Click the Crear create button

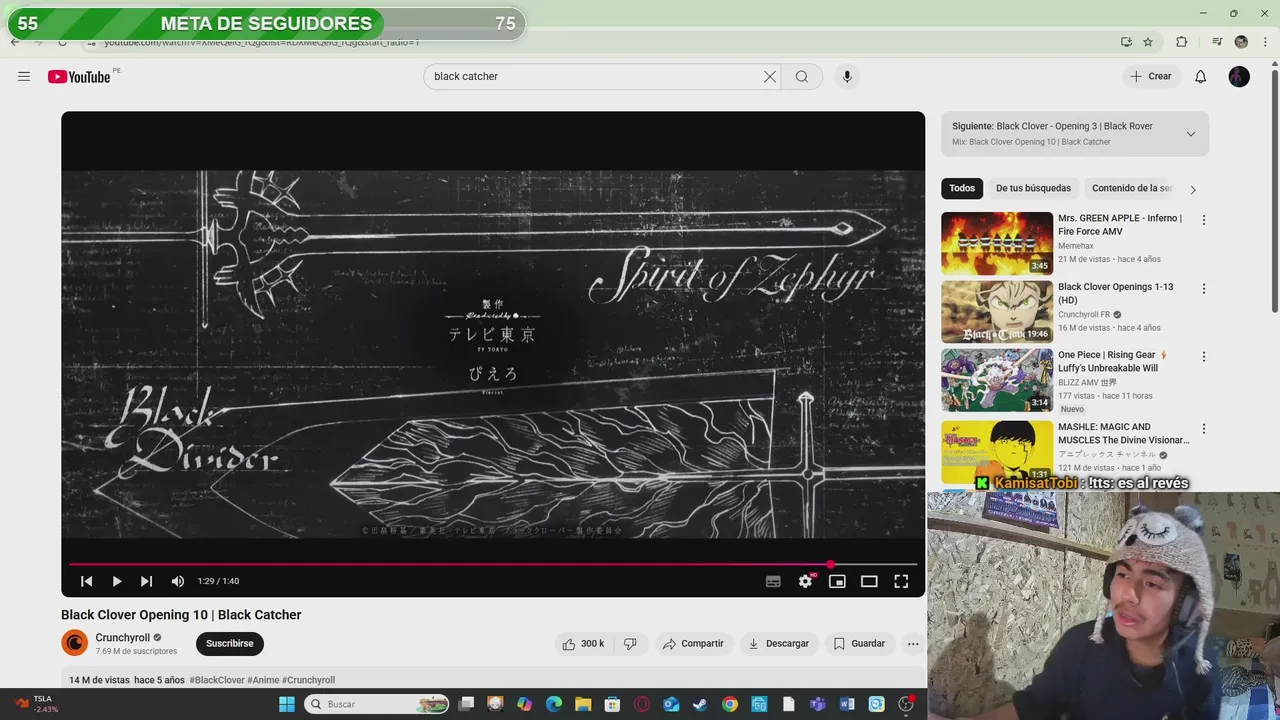(1150, 76)
